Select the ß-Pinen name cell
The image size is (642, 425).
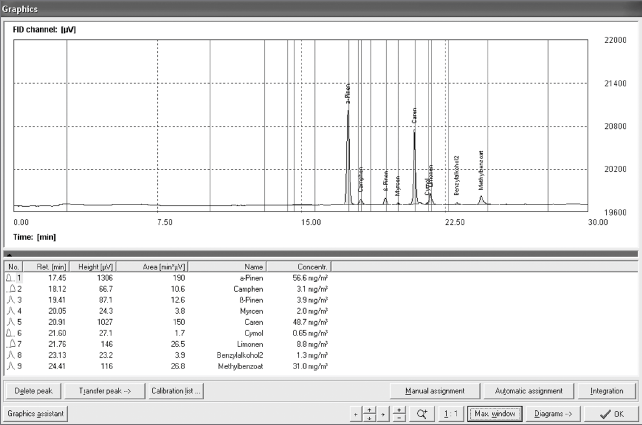pos(251,300)
